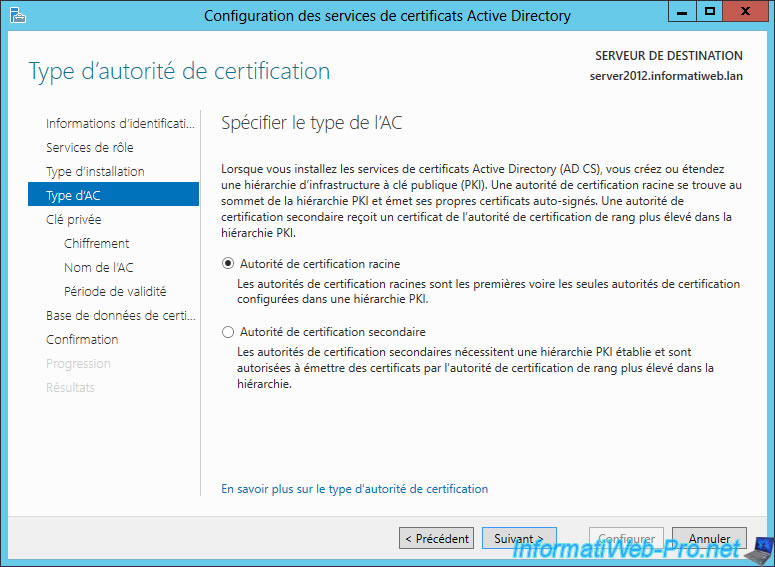Go to Chiffrement sub-step

[96, 243]
